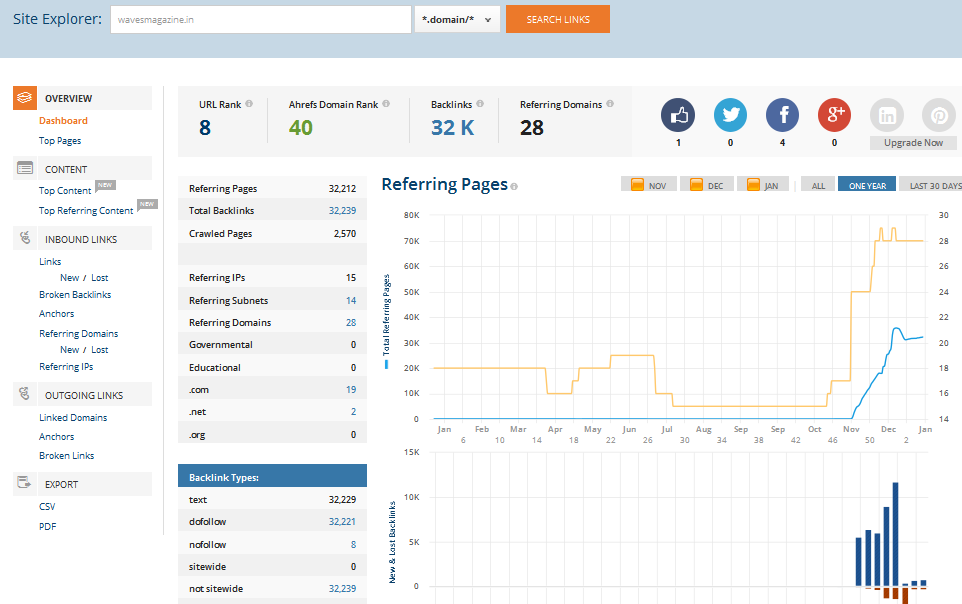Viewport: 962px width, 604px height.
Task: Click the site URL input field
Action: [261, 20]
